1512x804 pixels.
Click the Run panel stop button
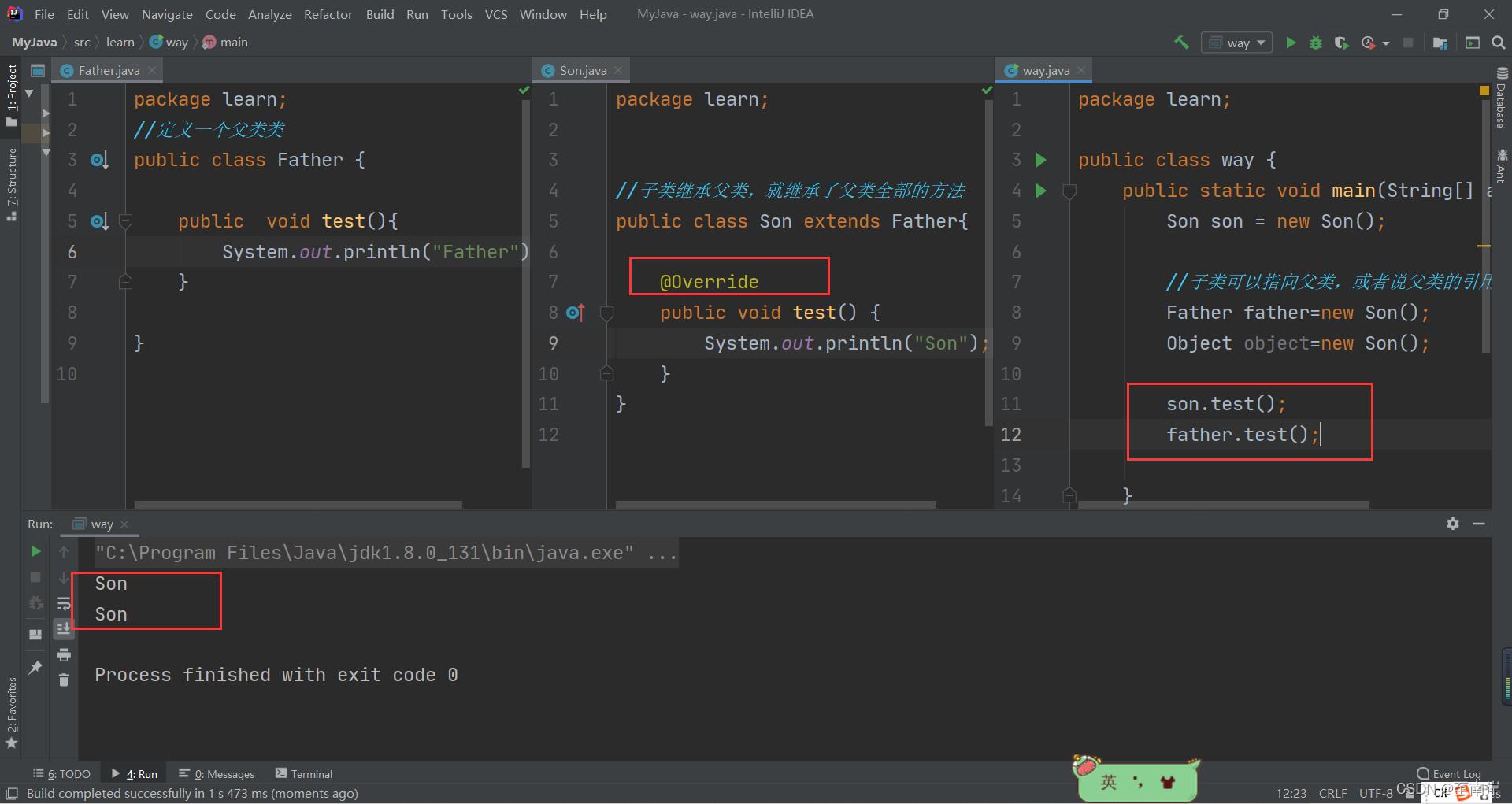coord(35,577)
